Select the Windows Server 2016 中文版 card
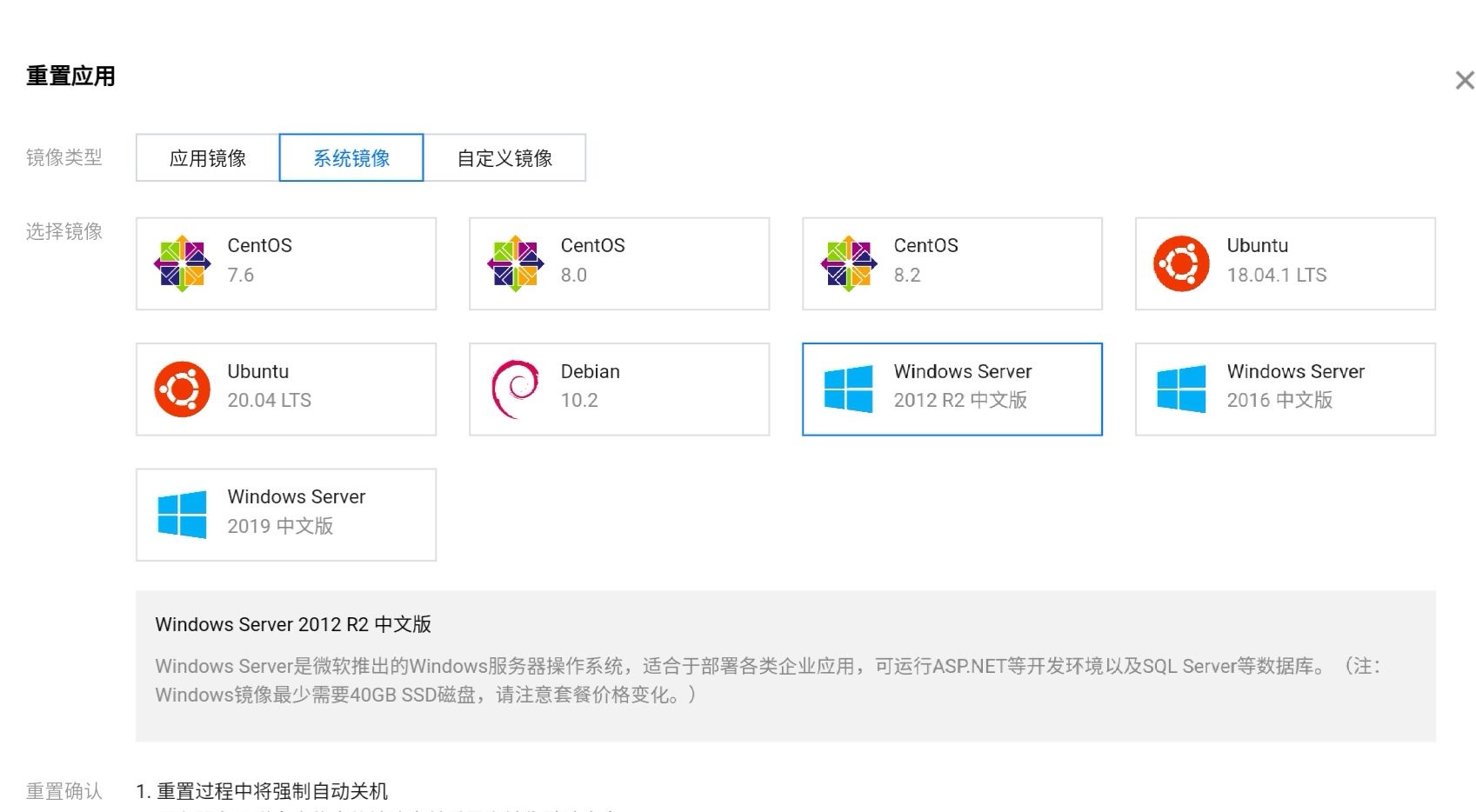The height and width of the screenshot is (812, 1476). coord(1285,388)
